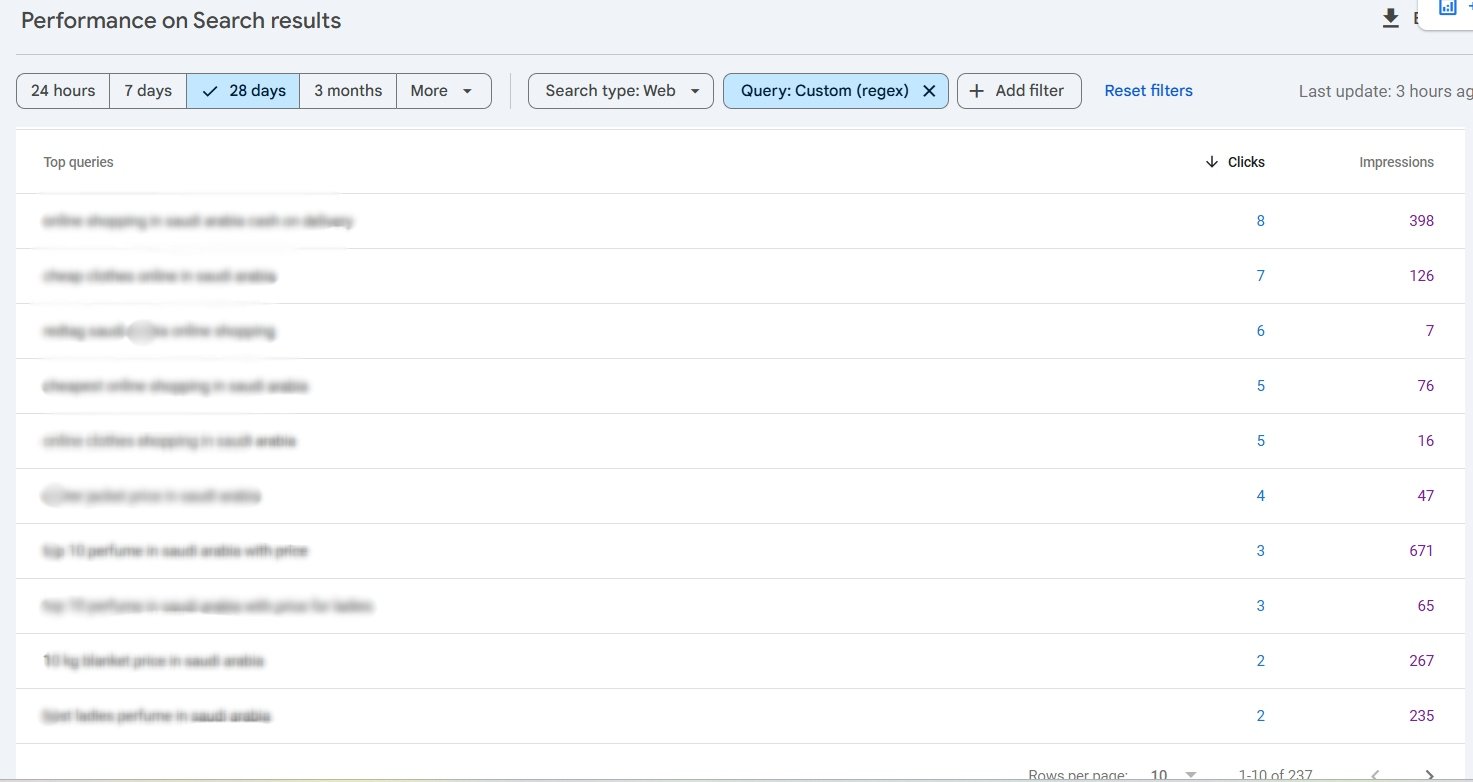This screenshot has height=782, width=1473.
Task: Sort table by Impressions column
Action: coord(1396,162)
